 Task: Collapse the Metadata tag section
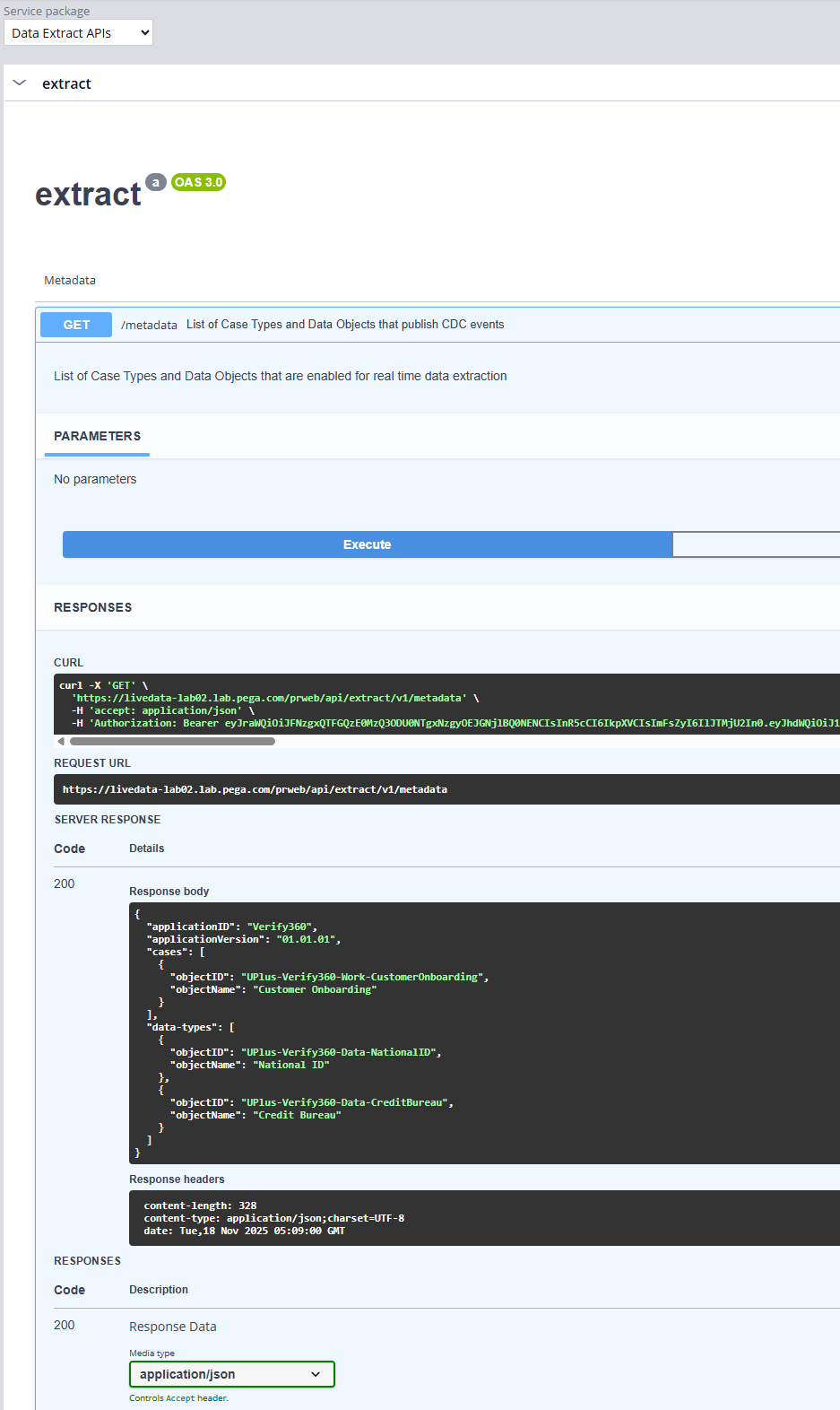tap(70, 281)
